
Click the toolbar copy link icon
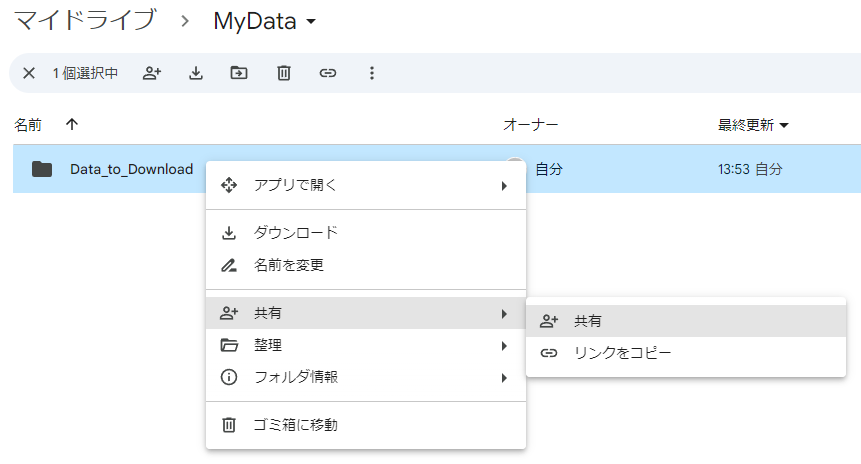328,73
